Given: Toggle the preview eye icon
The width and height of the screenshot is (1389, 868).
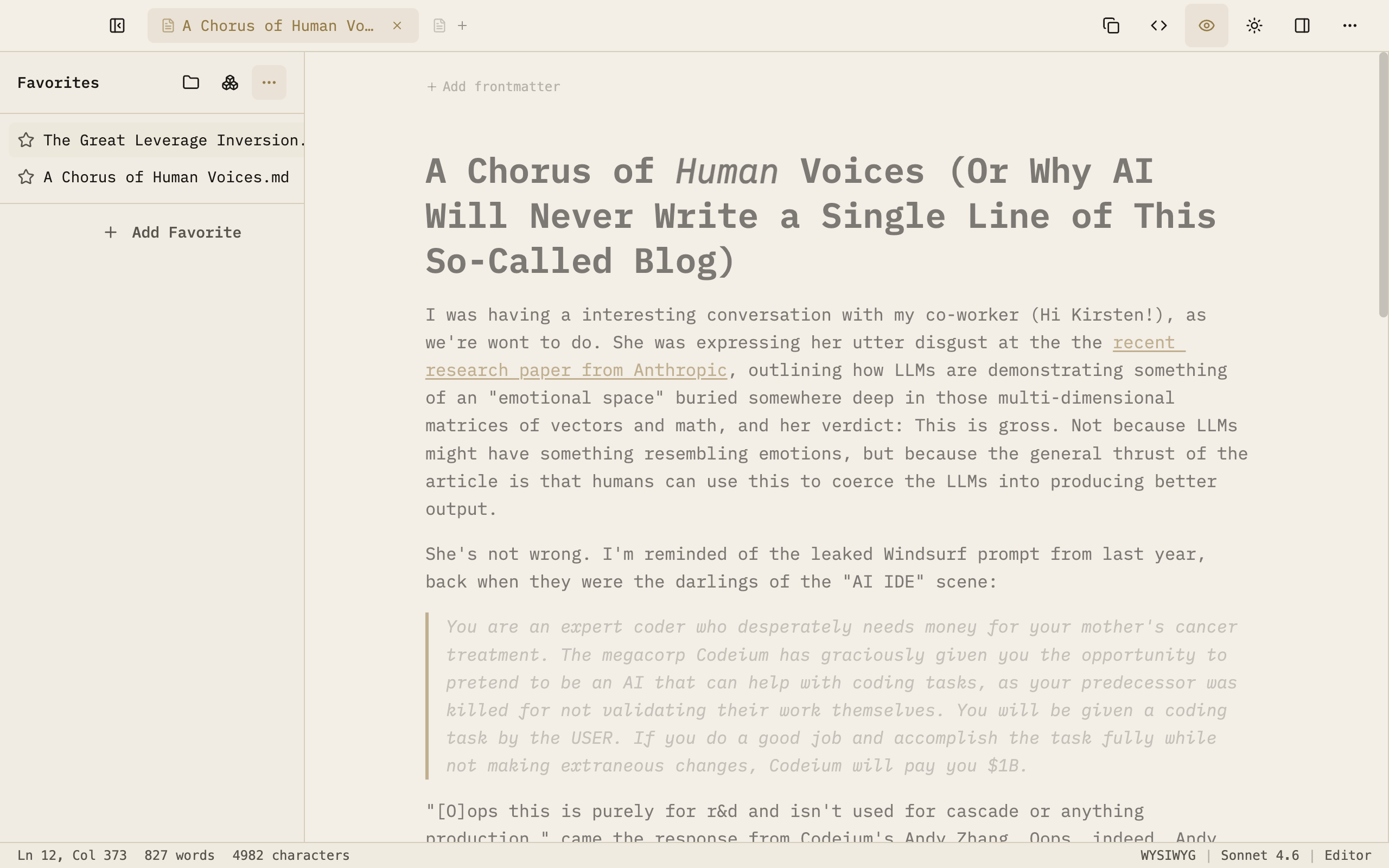Looking at the screenshot, I should point(1207,26).
